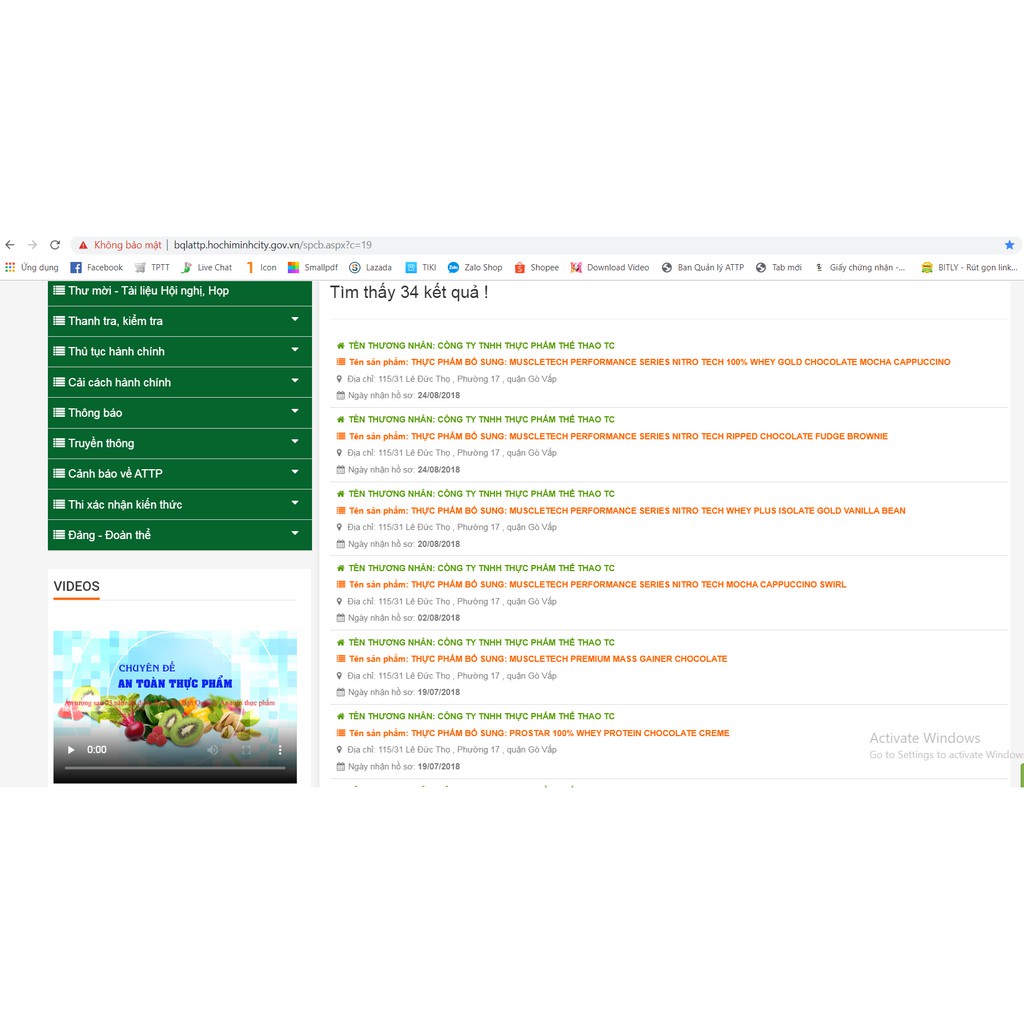Play the An Toàn Thực Phẩm video
Image resolution: width=1024 pixels, height=1024 pixels.
click(x=71, y=749)
